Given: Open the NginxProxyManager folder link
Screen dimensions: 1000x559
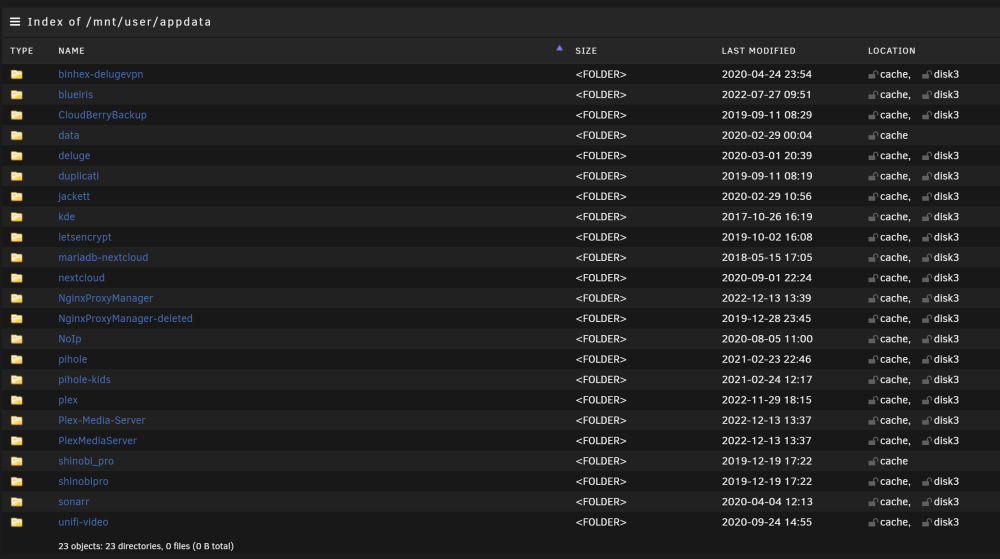Looking at the screenshot, I should [105, 298].
